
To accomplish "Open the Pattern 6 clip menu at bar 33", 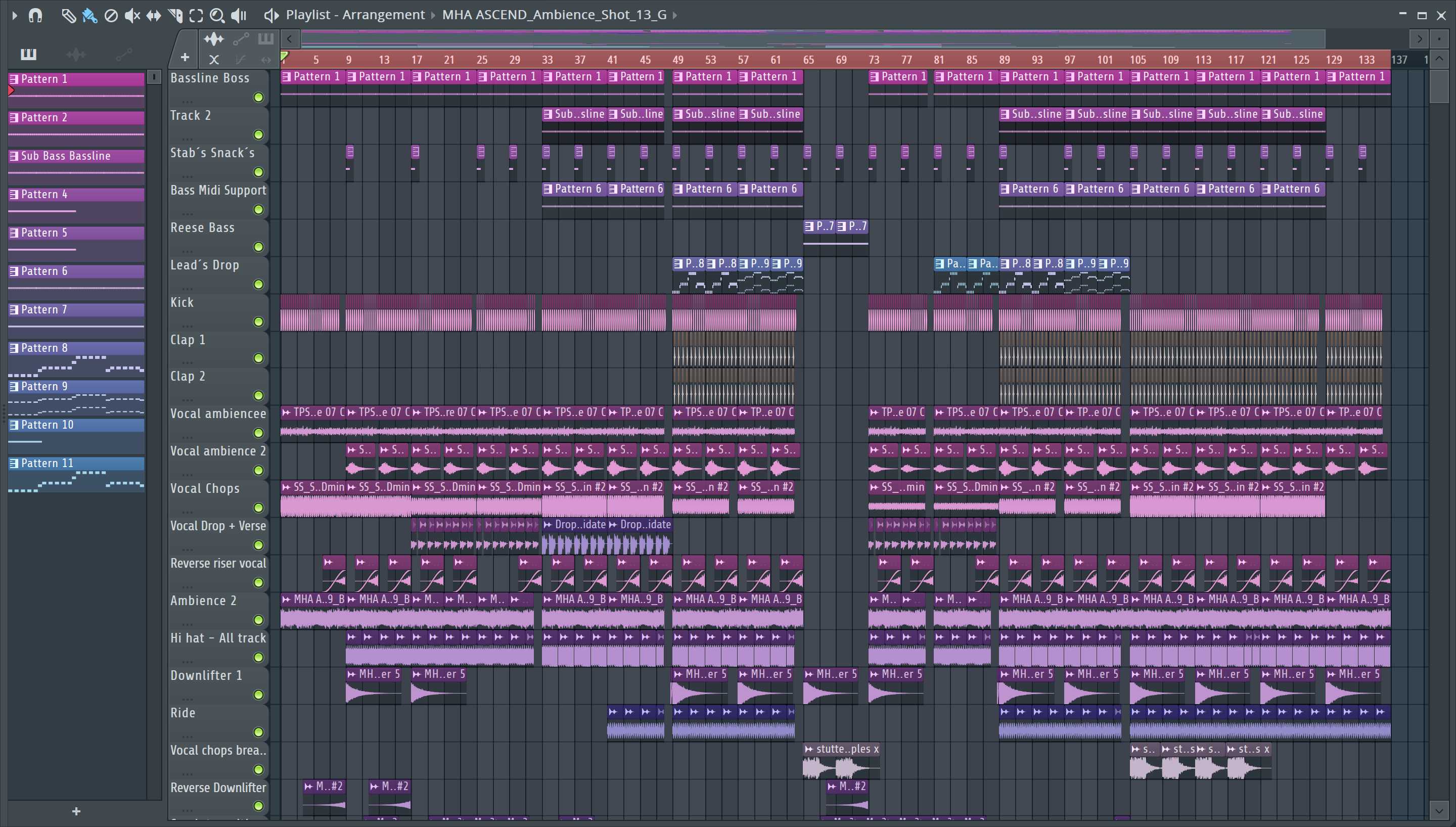I will (548, 189).
